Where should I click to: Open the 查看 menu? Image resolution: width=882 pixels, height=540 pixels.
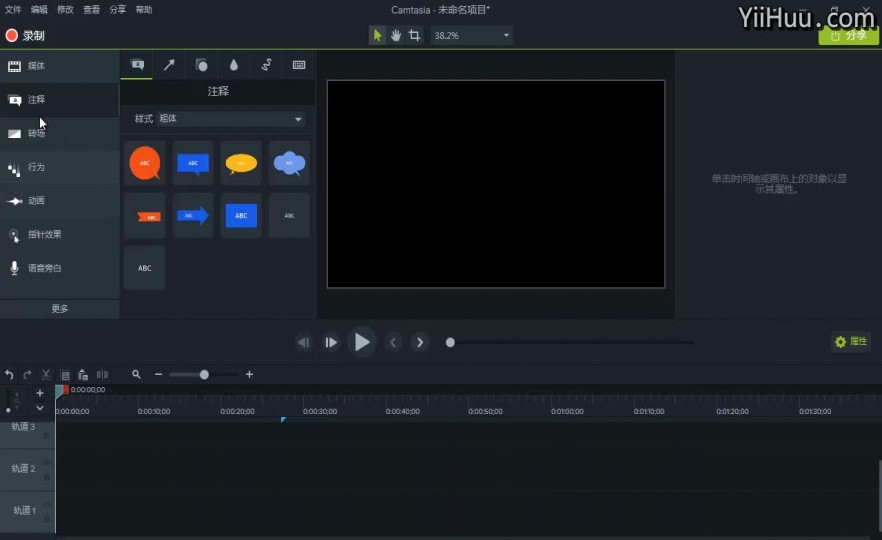[92, 10]
